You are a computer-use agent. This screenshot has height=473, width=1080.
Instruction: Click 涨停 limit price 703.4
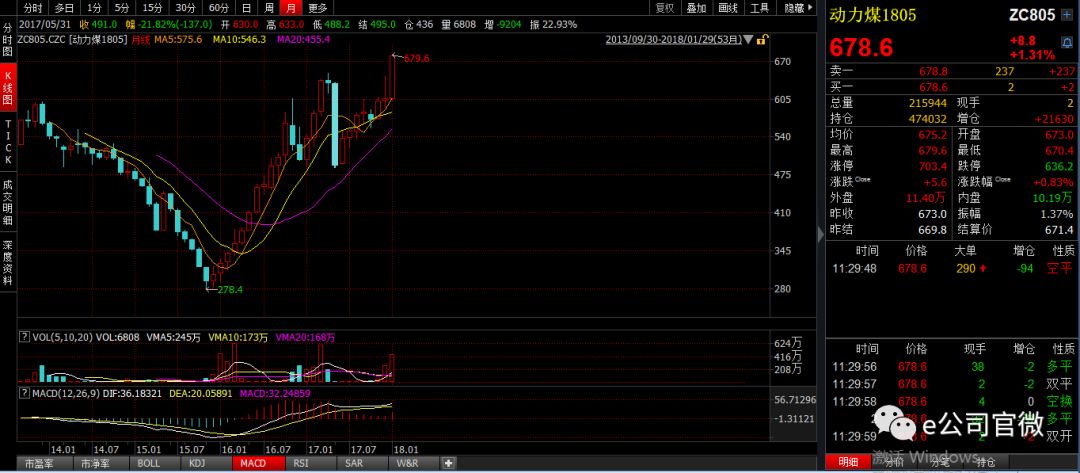pyautogui.click(x=933, y=167)
